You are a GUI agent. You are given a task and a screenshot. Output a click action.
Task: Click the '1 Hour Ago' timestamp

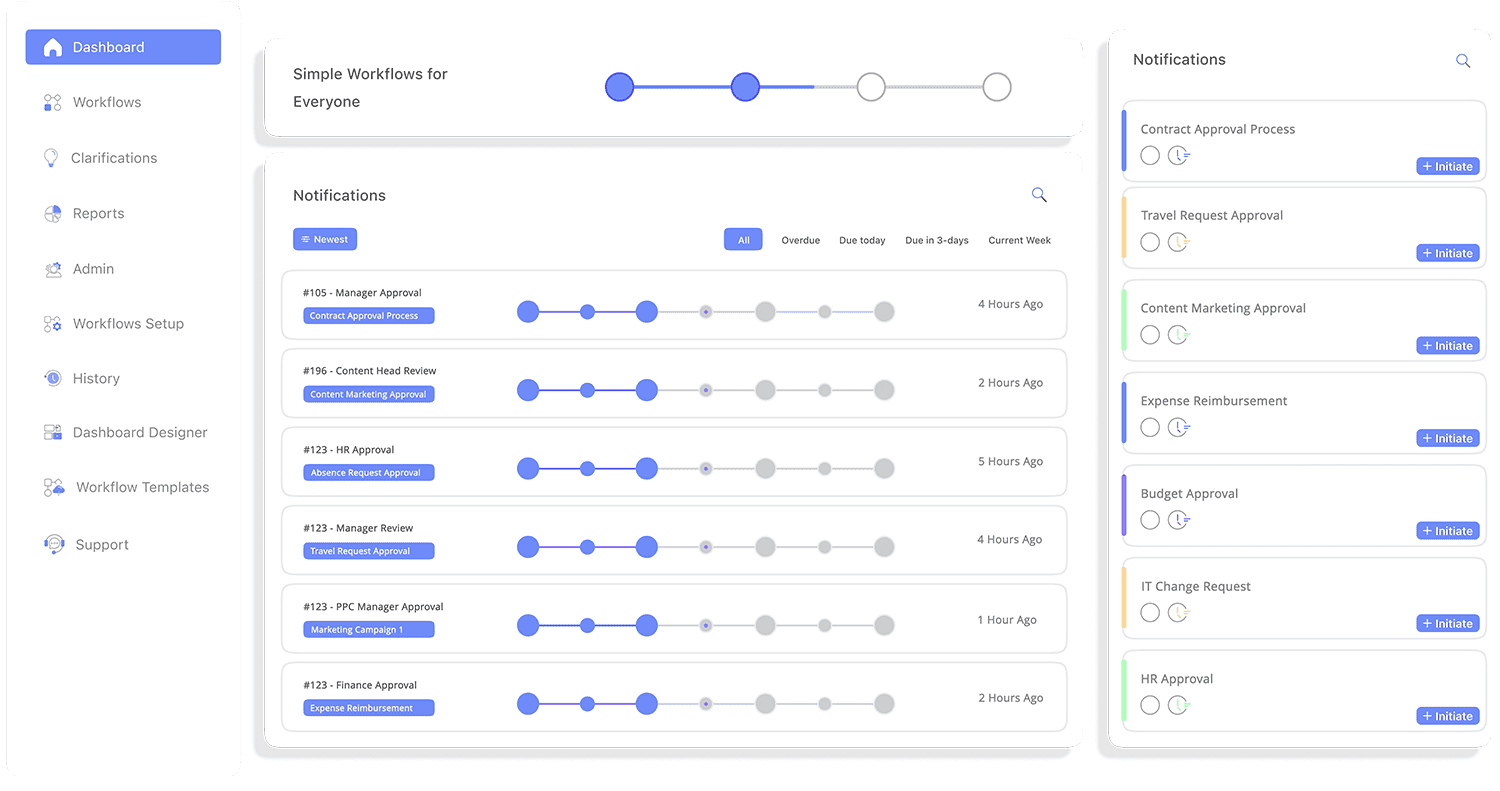click(1007, 620)
